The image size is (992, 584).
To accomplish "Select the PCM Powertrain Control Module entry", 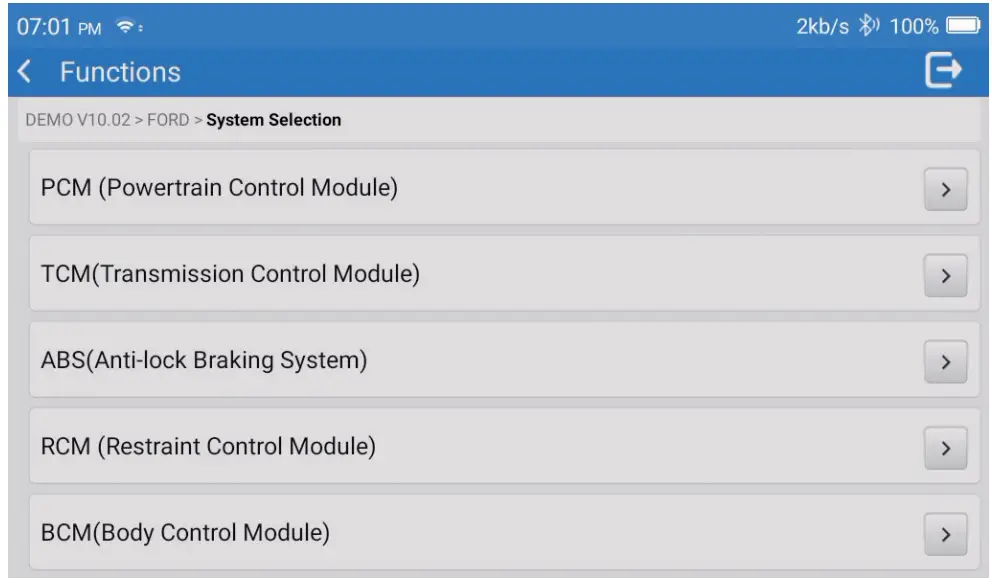I will pos(400,186).
